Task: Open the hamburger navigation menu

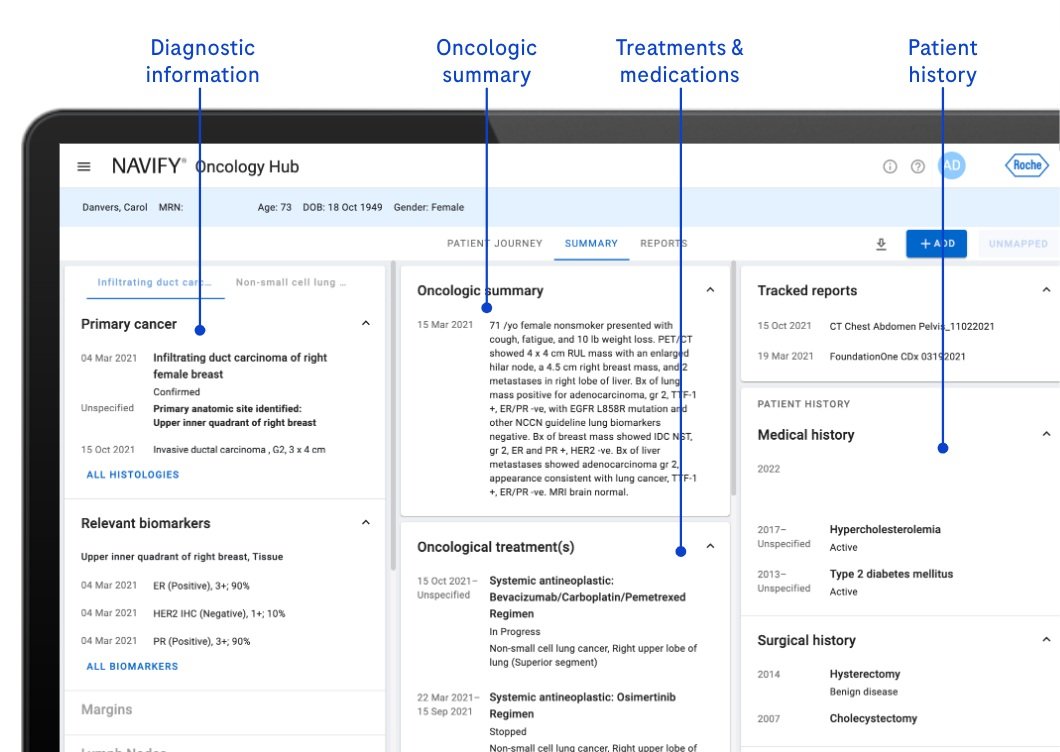Action: (x=84, y=166)
